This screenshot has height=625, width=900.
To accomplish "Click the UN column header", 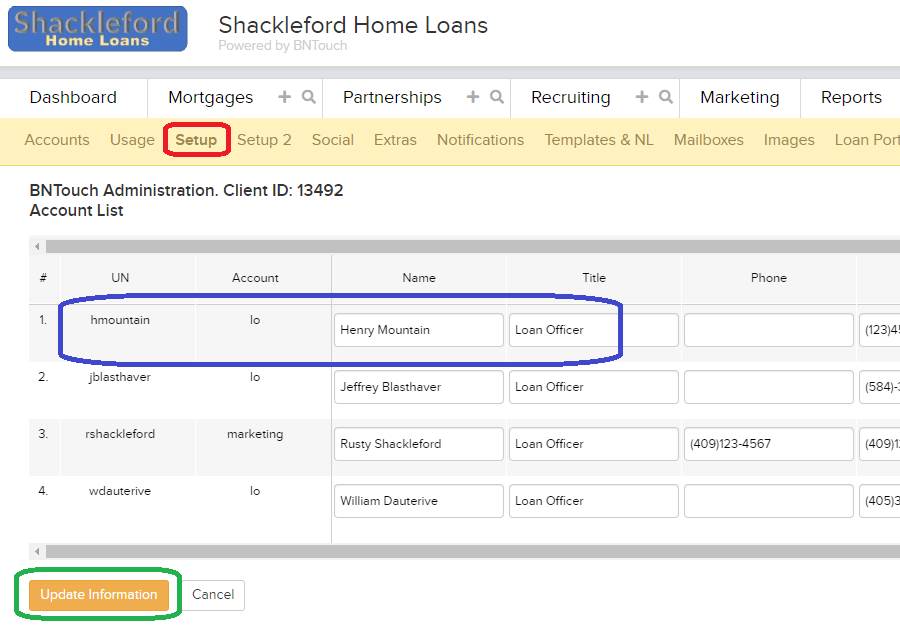I will pos(120,278).
